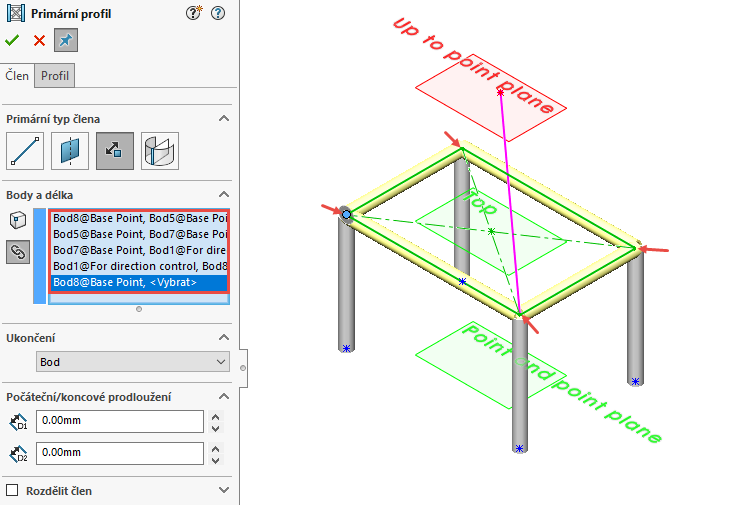Collapse the Ukončení section
The height and width of the screenshot is (505, 750).
tap(224, 338)
